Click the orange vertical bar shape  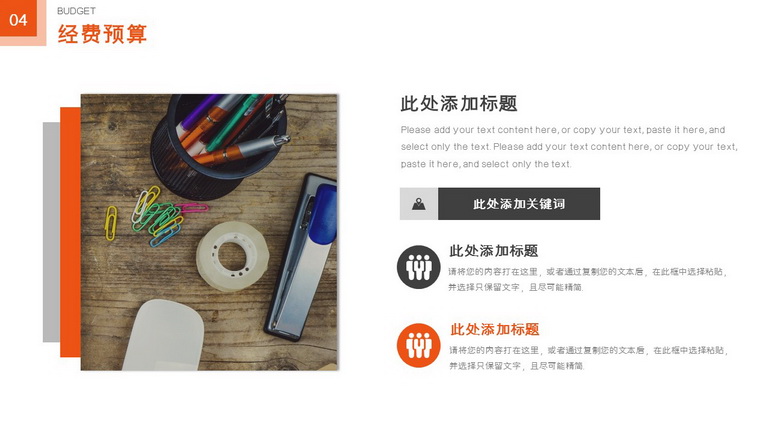(x=71, y=232)
